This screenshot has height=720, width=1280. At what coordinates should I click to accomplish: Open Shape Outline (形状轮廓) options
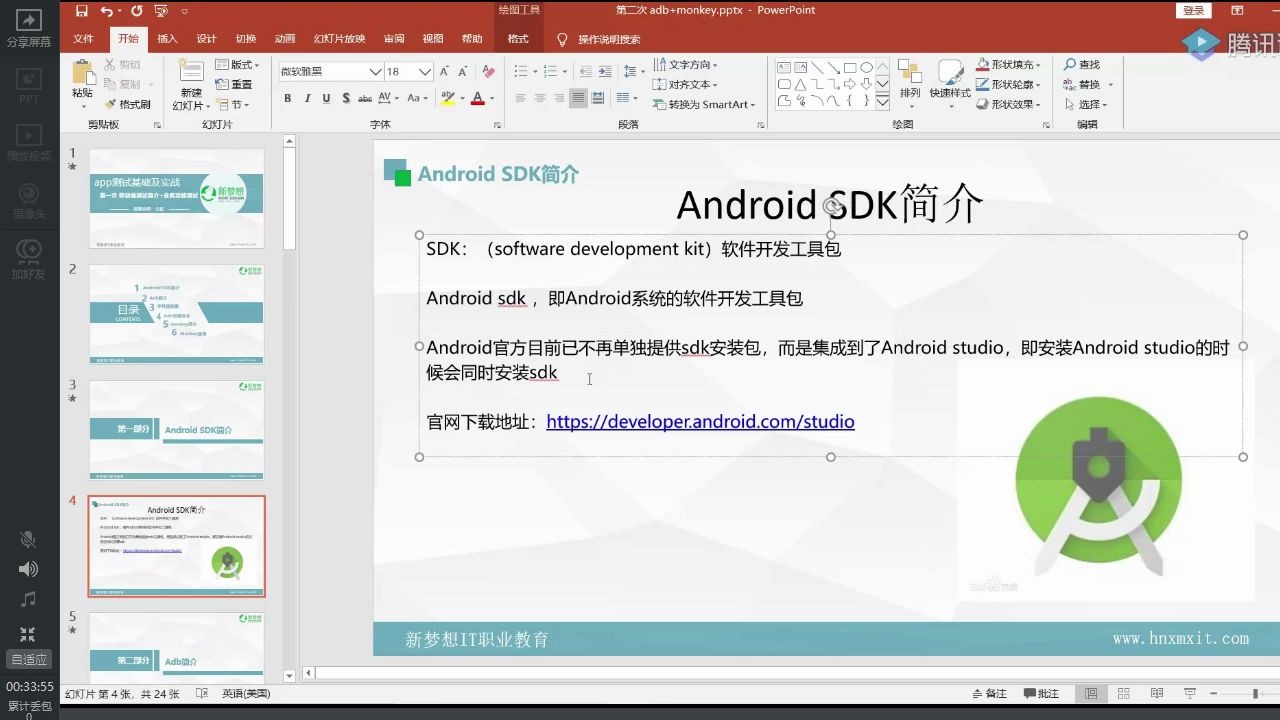tap(1009, 85)
